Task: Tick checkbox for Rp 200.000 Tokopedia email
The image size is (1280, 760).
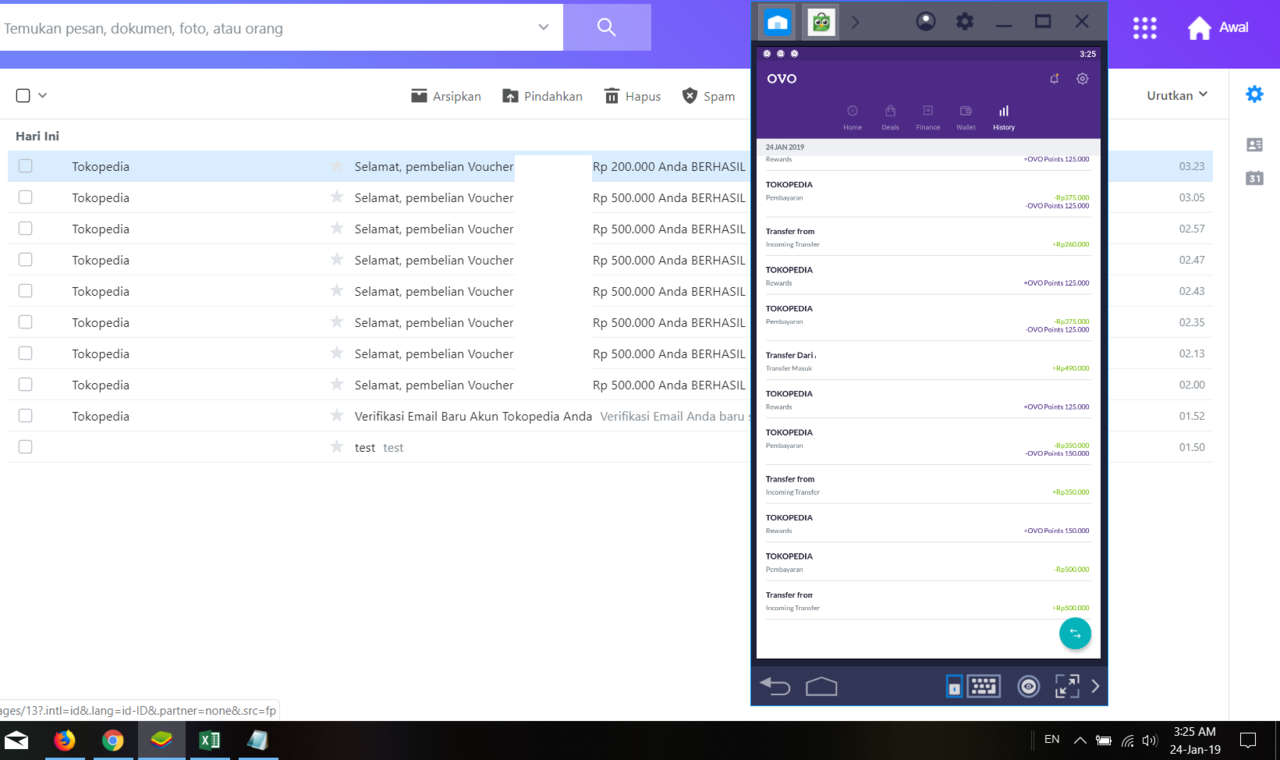Action: (25, 166)
